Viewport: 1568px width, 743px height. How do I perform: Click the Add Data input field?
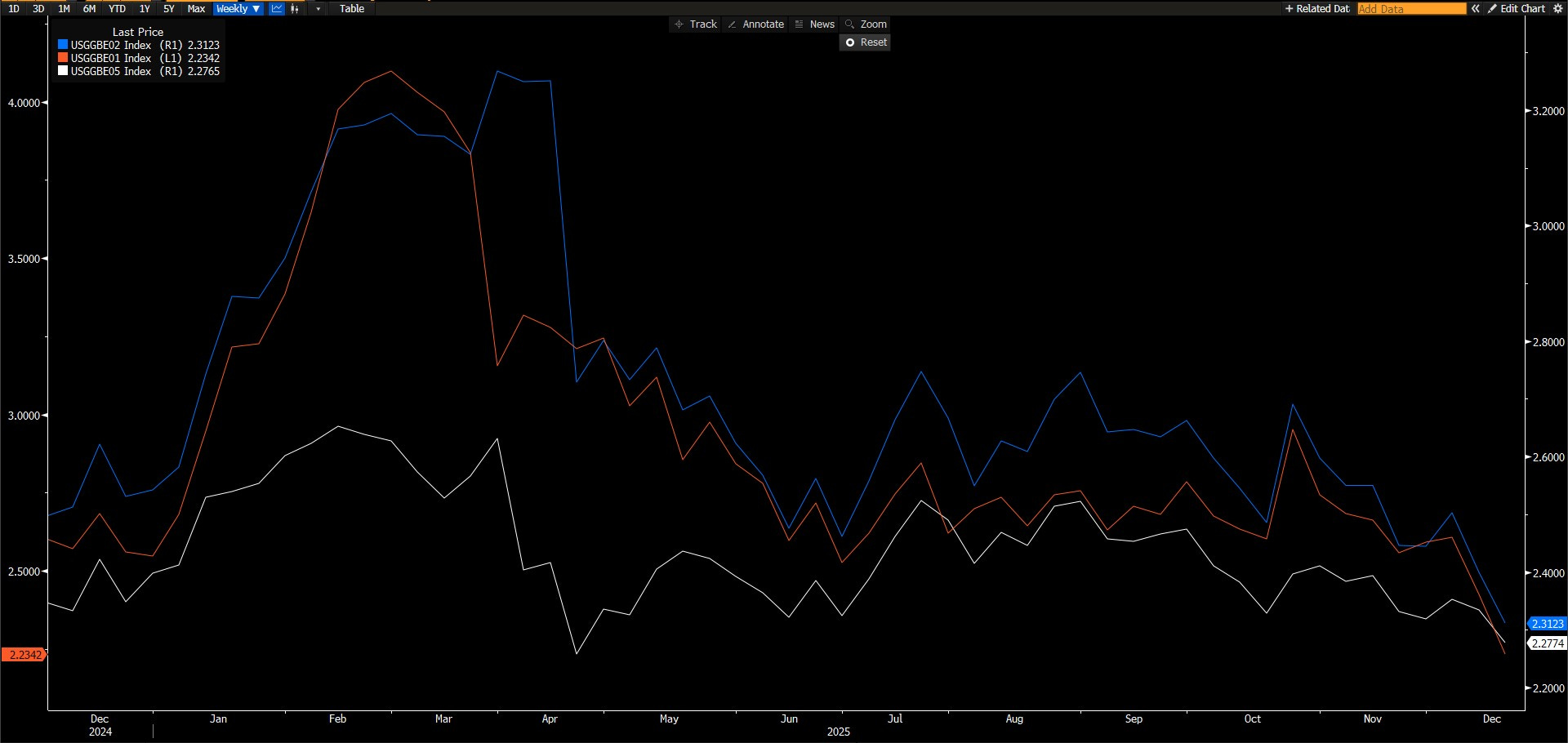coord(1411,8)
